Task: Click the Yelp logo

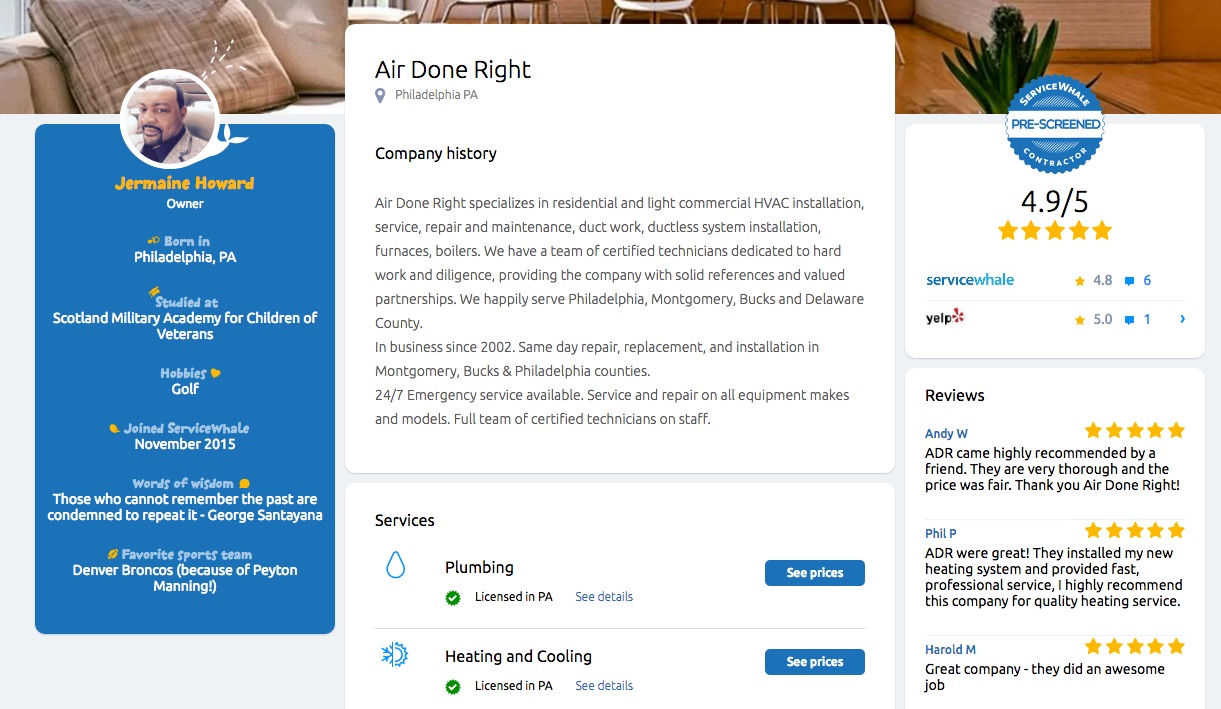Action: click(945, 318)
